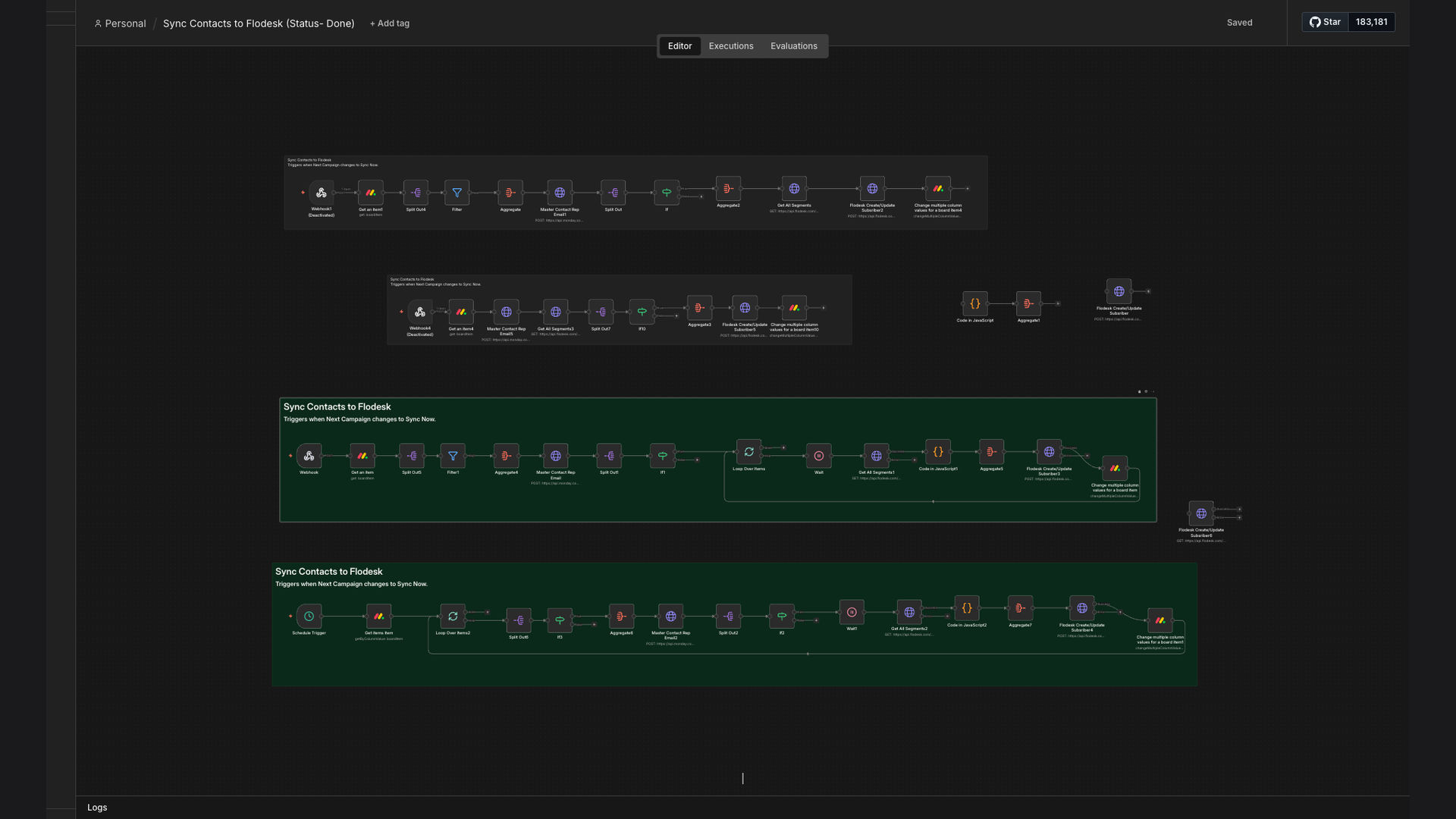Open the Master Contact Rep Email5 node
Screen dimensions: 1456x819
click(x=507, y=312)
